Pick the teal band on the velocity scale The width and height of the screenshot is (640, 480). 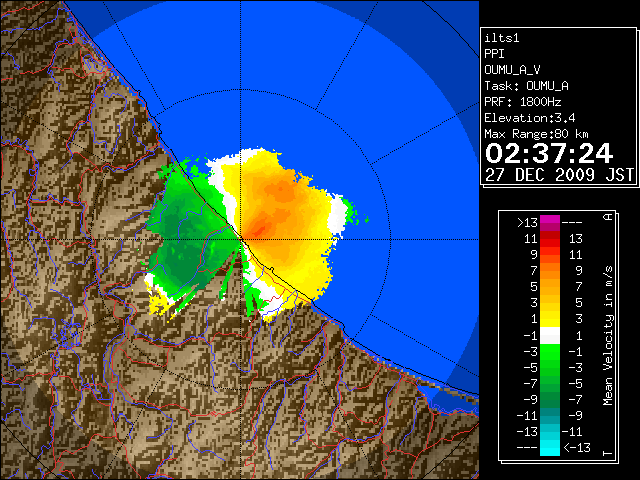click(550, 416)
